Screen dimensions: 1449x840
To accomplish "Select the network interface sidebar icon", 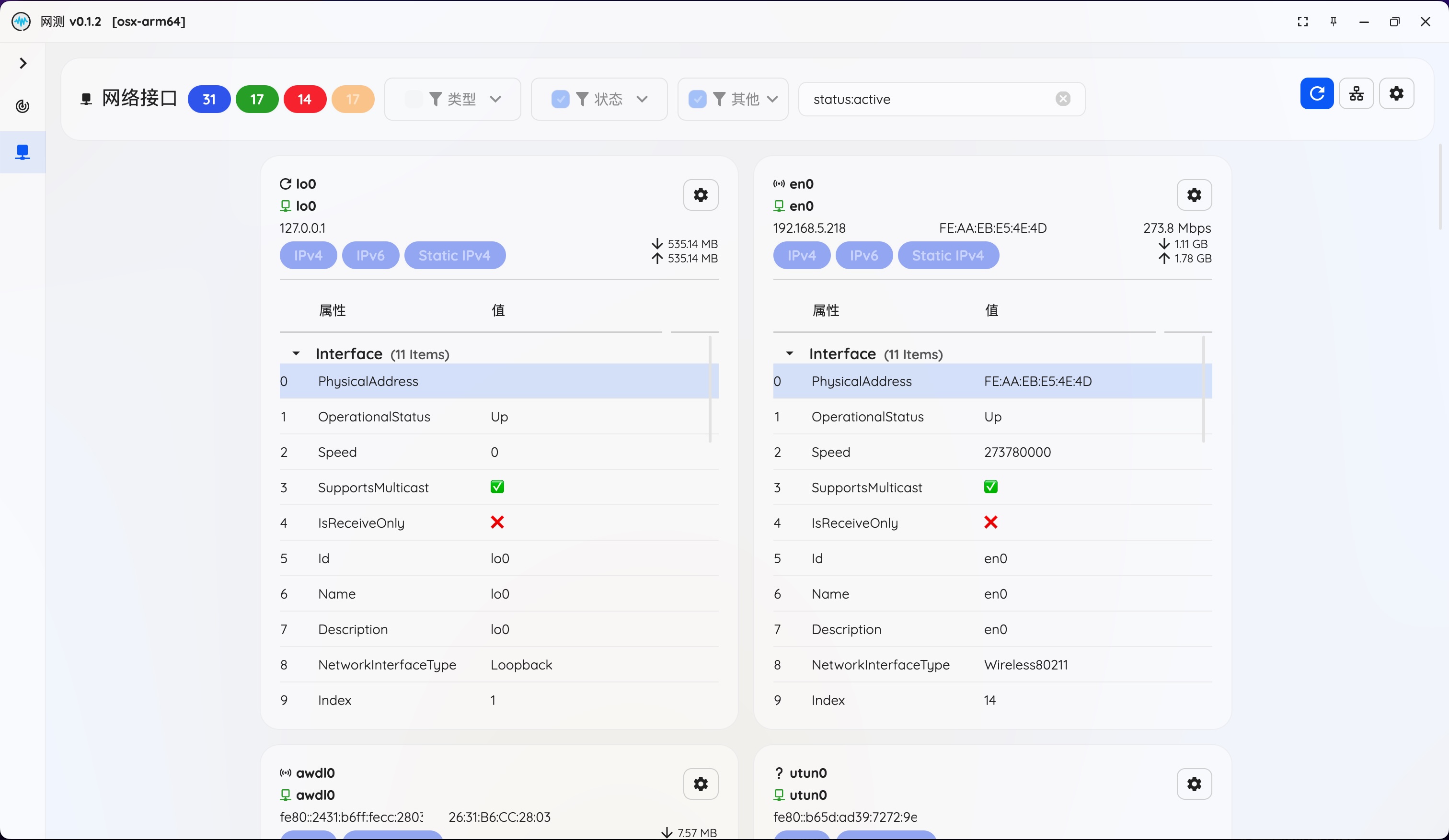I will point(23,152).
